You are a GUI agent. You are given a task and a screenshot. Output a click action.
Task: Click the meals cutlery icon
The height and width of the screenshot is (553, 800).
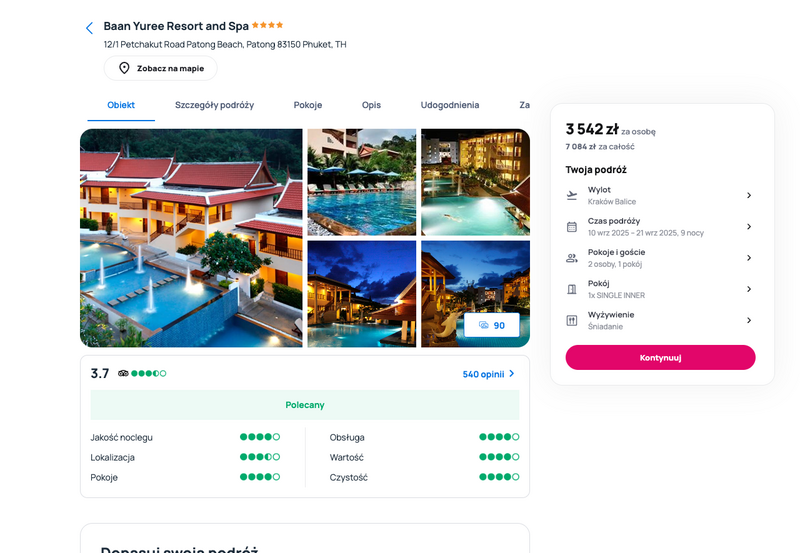[x=572, y=320]
